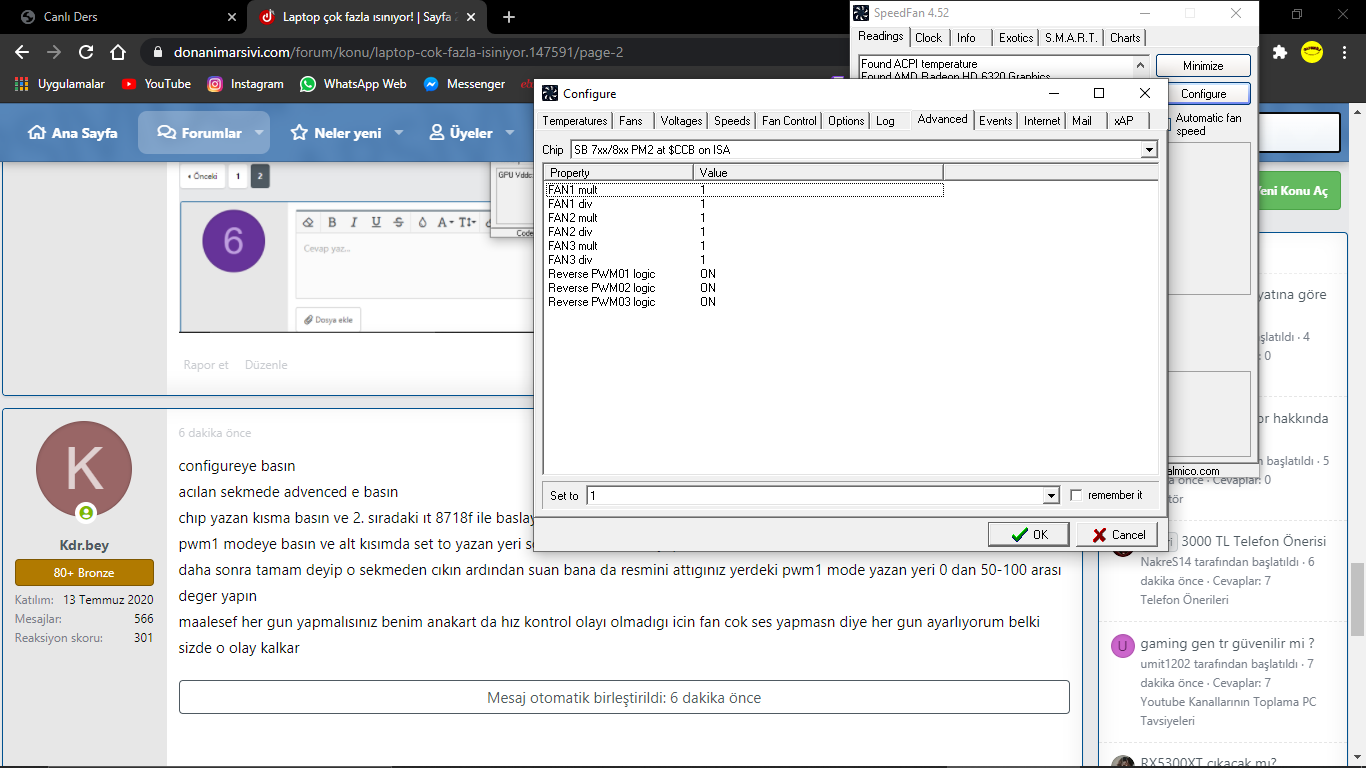Image resolution: width=1366 pixels, height=768 pixels.
Task: Click SpeedFan Minimize button
Action: pos(1203,66)
